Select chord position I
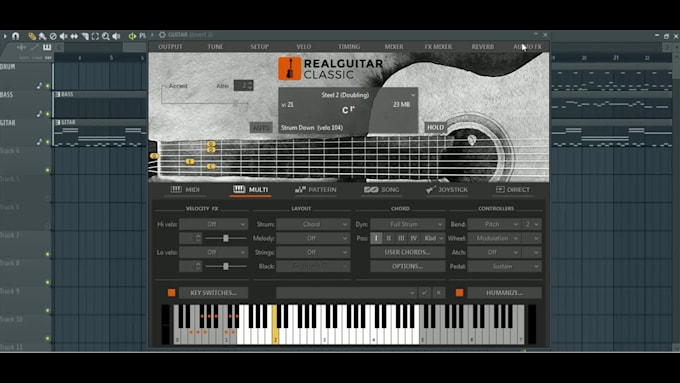The height and width of the screenshot is (383, 680). click(x=376, y=238)
